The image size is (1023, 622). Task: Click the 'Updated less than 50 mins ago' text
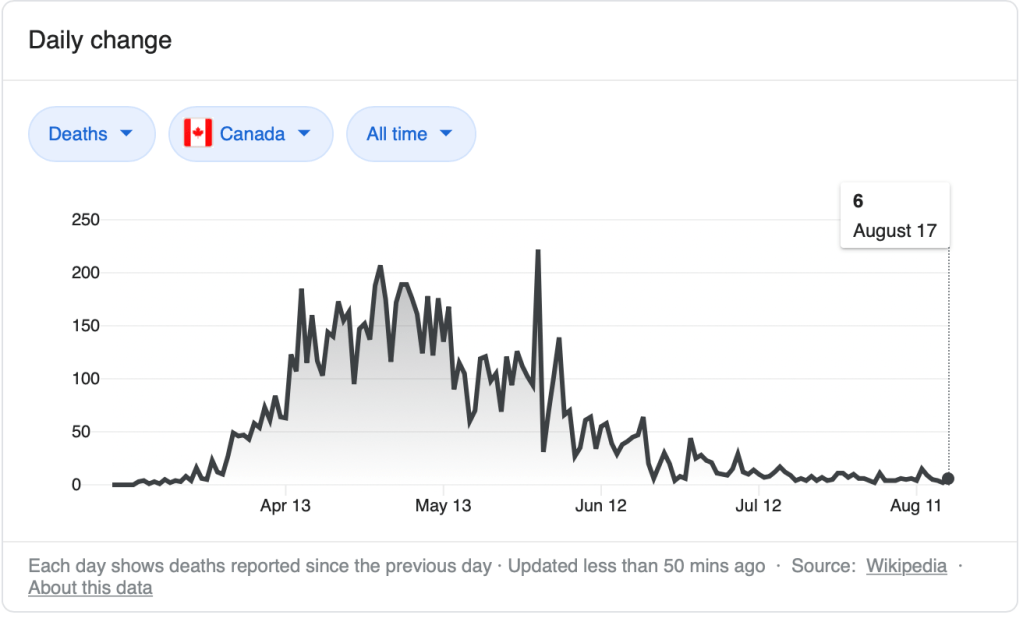coord(636,566)
